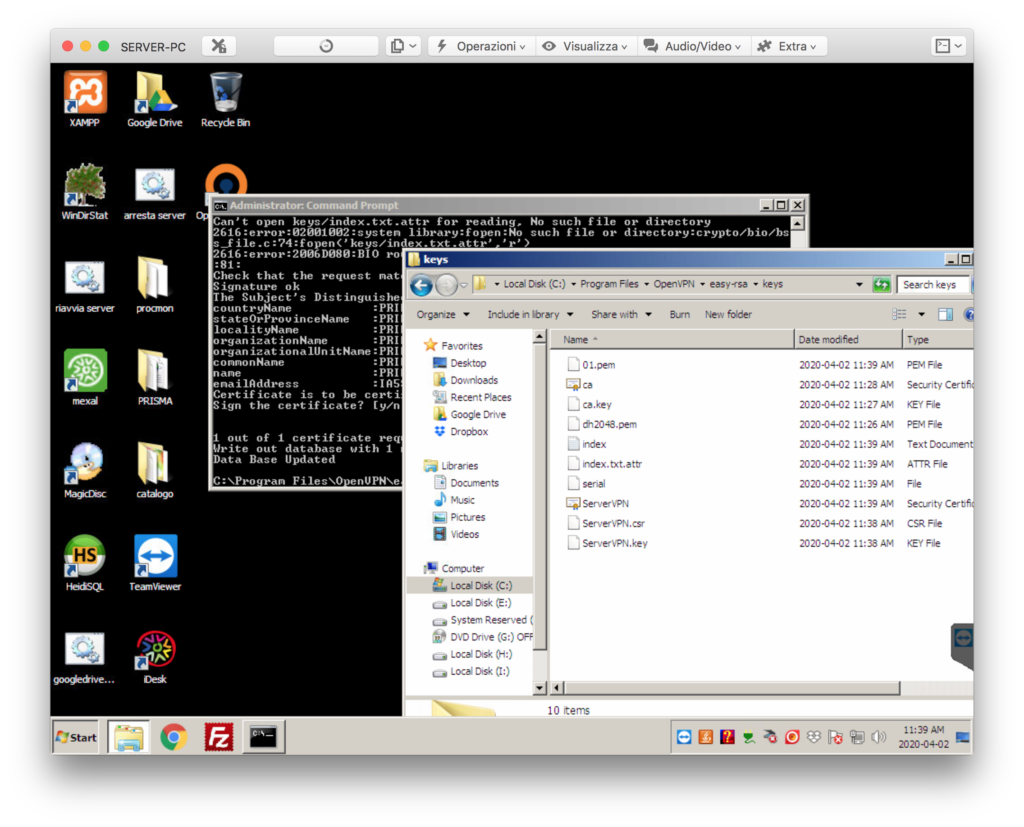Select the ca.key file
The height and width of the screenshot is (827, 1024).
pos(589,404)
